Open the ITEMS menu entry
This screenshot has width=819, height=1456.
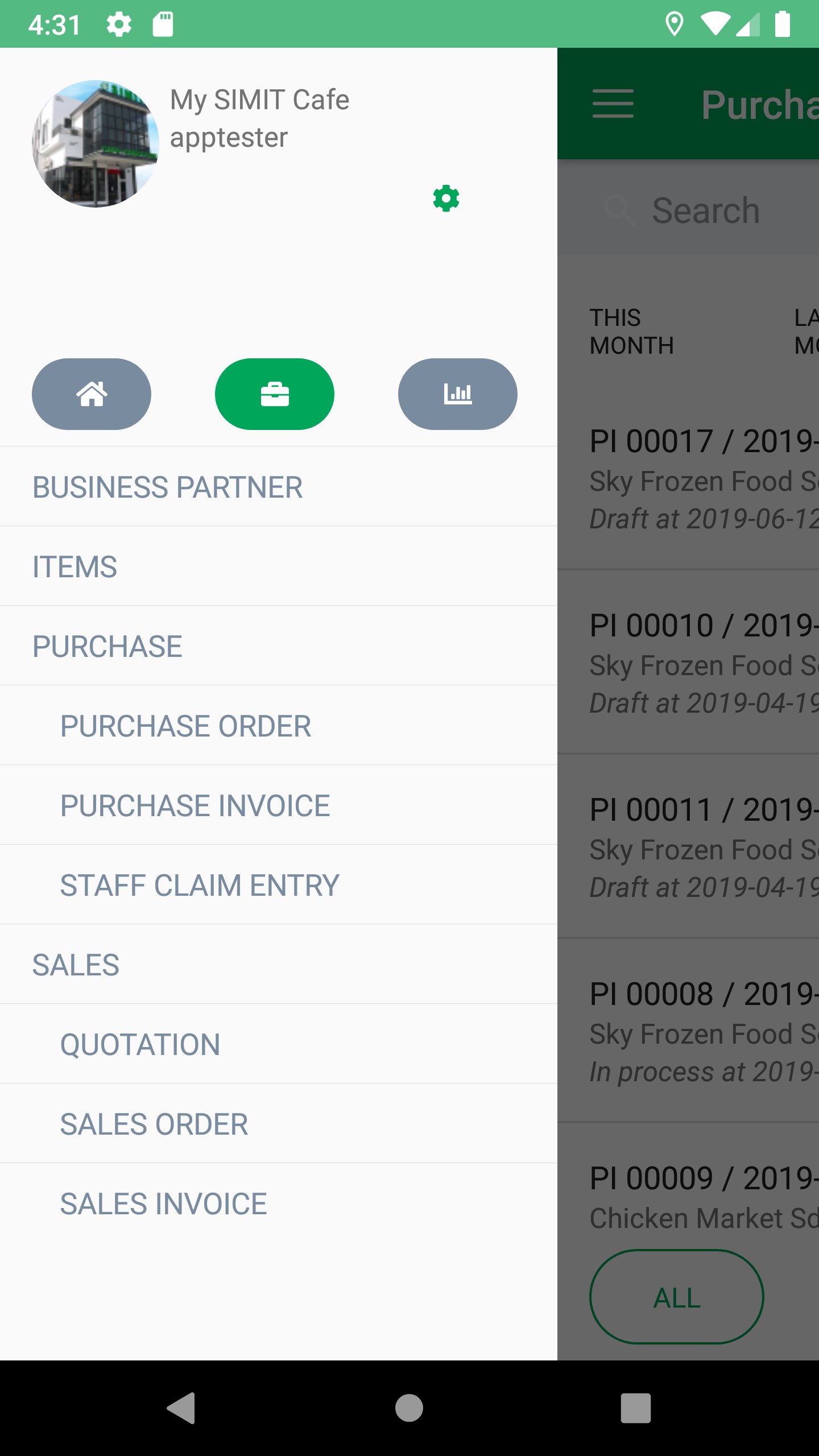(75, 566)
